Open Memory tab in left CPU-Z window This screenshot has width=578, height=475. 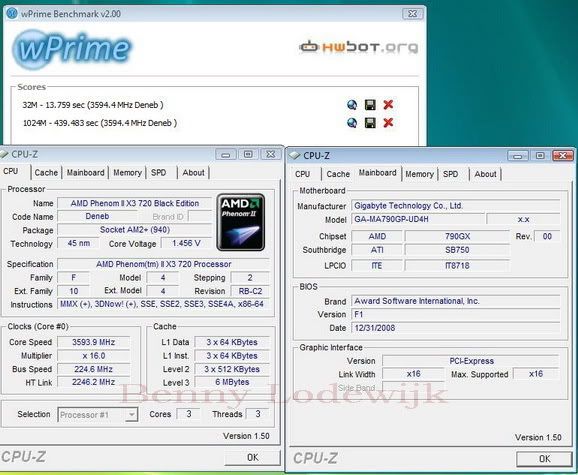point(127,172)
